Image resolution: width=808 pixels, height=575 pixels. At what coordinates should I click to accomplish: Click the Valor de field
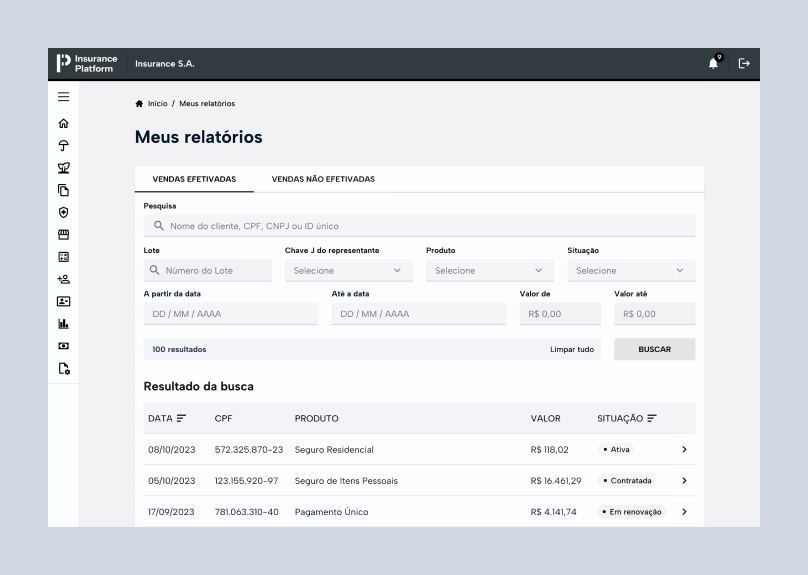[560, 314]
